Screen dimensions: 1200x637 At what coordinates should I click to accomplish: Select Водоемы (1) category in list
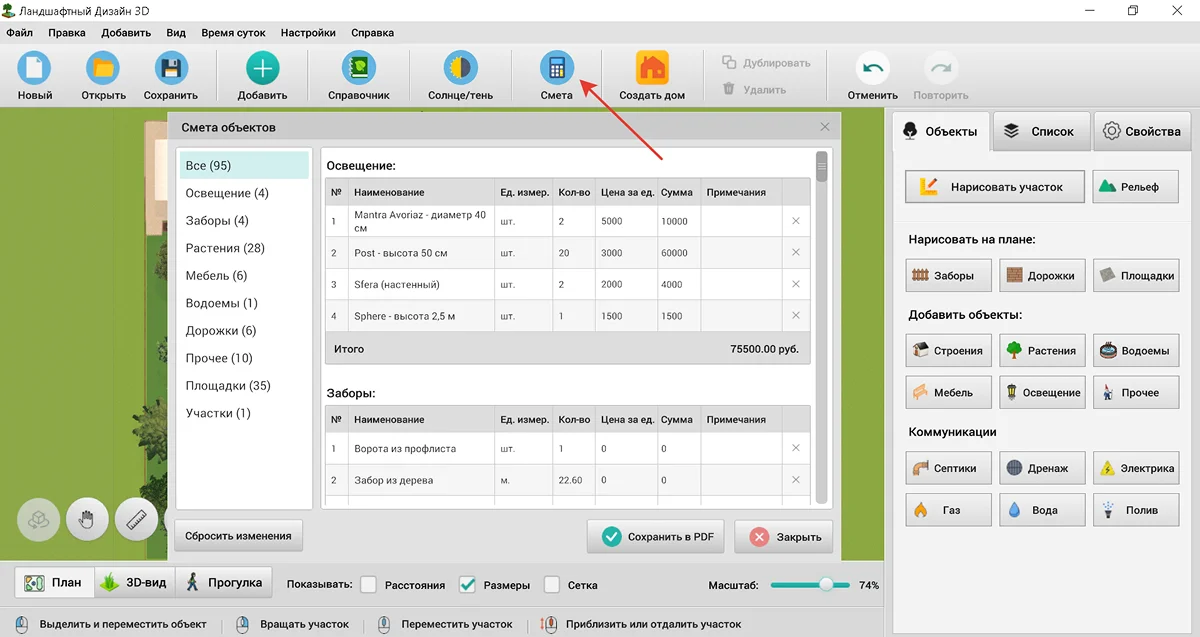pos(245,303)
